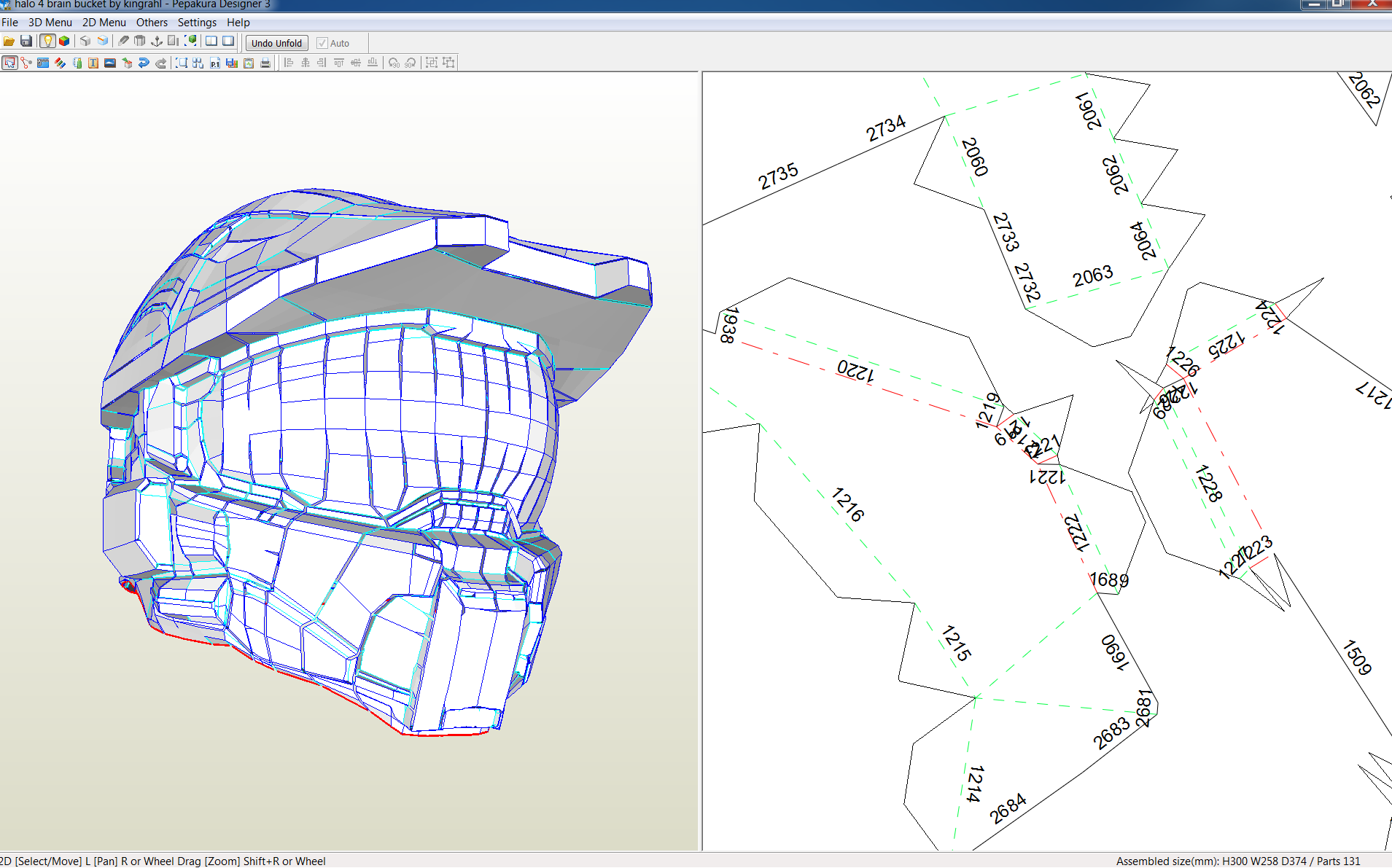
Task: Click edge number 1216 in 2D pattern
Action: coord(848,504)
